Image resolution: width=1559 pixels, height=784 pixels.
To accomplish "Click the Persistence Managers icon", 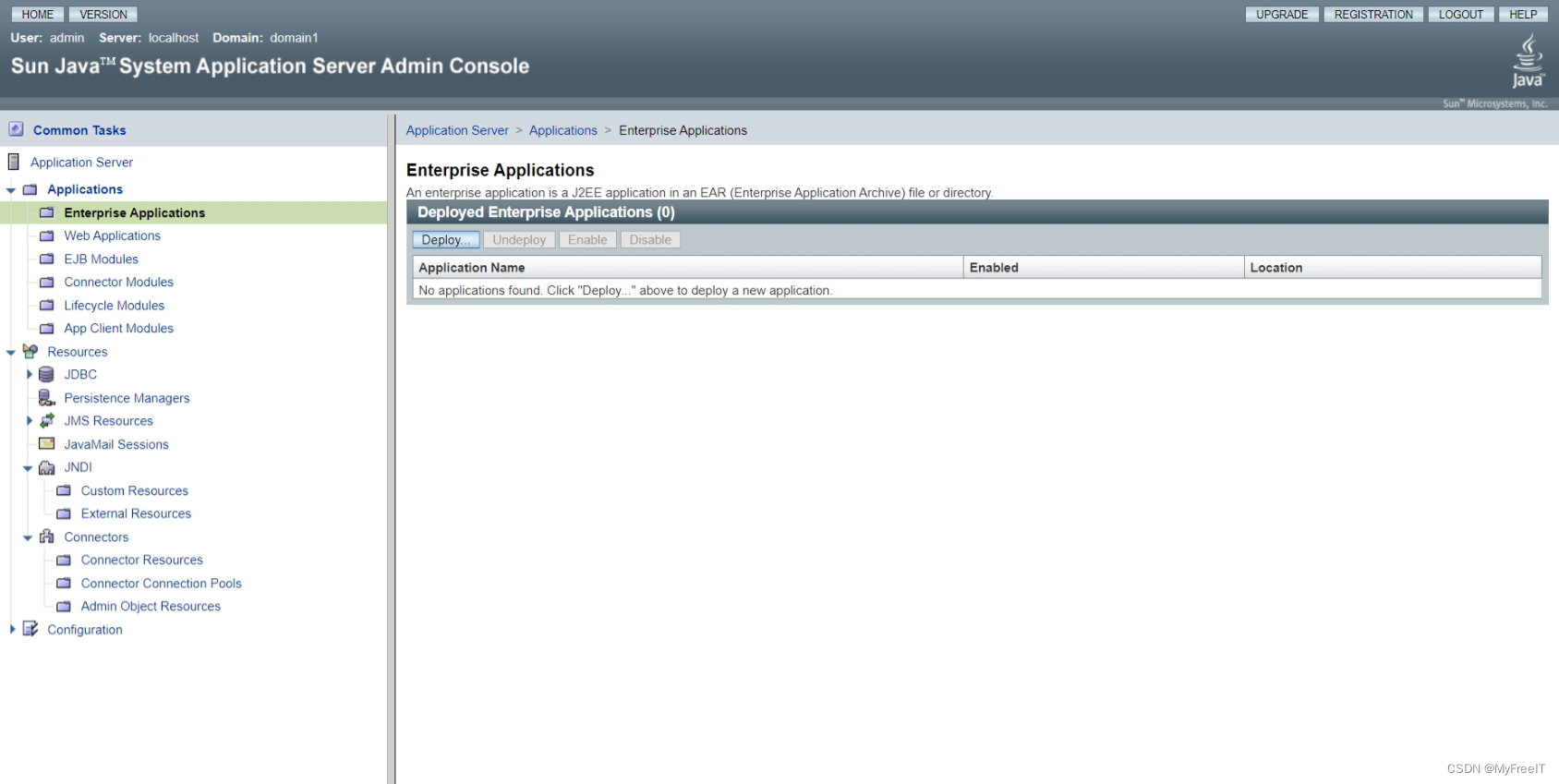I will pyautogui.click(x=47, y=397).
